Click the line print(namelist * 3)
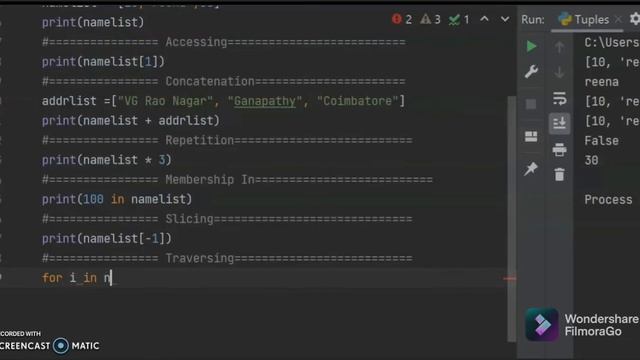The image size is (640, 360). (107, 160)
